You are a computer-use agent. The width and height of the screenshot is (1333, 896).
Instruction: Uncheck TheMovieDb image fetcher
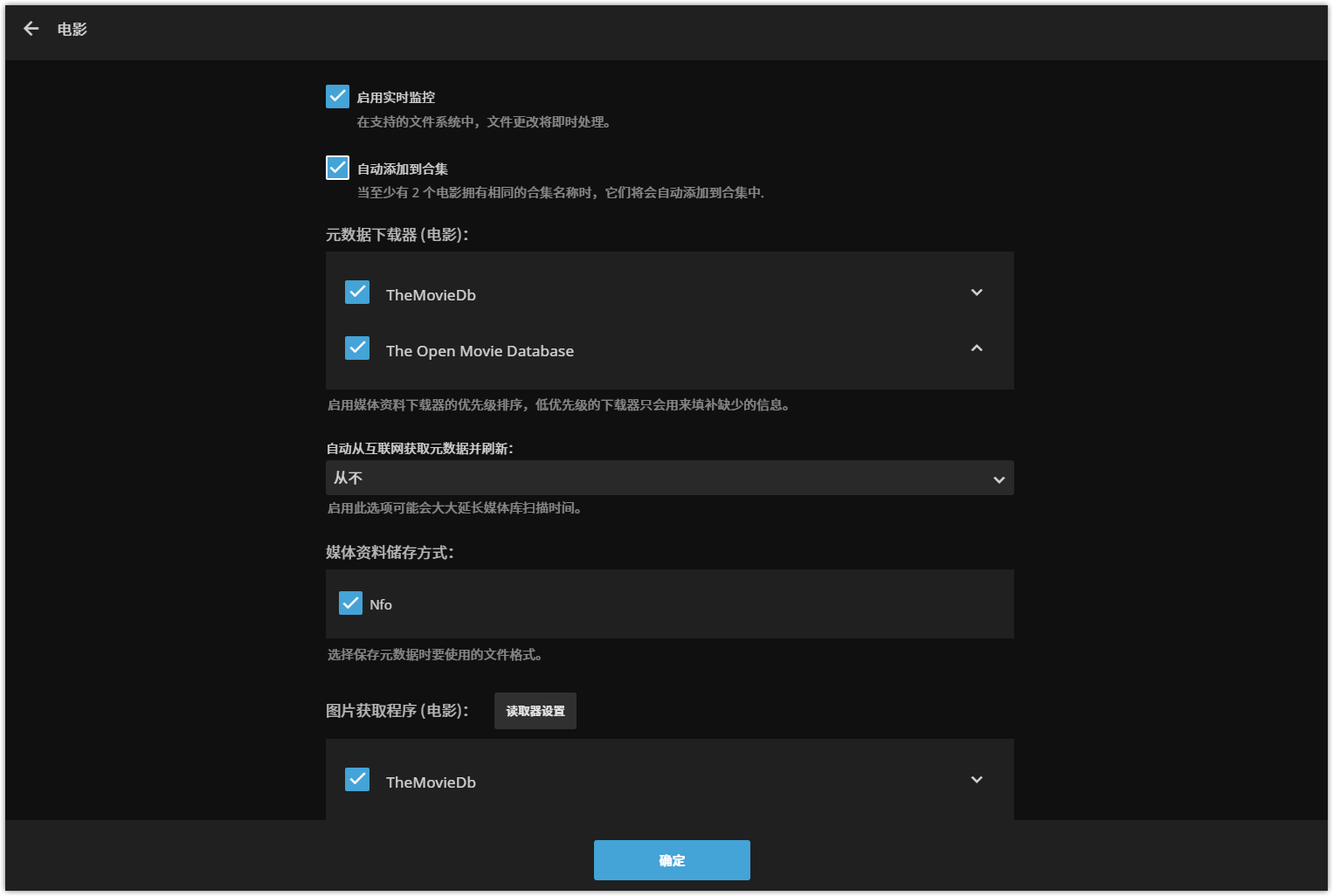[357, 779]
